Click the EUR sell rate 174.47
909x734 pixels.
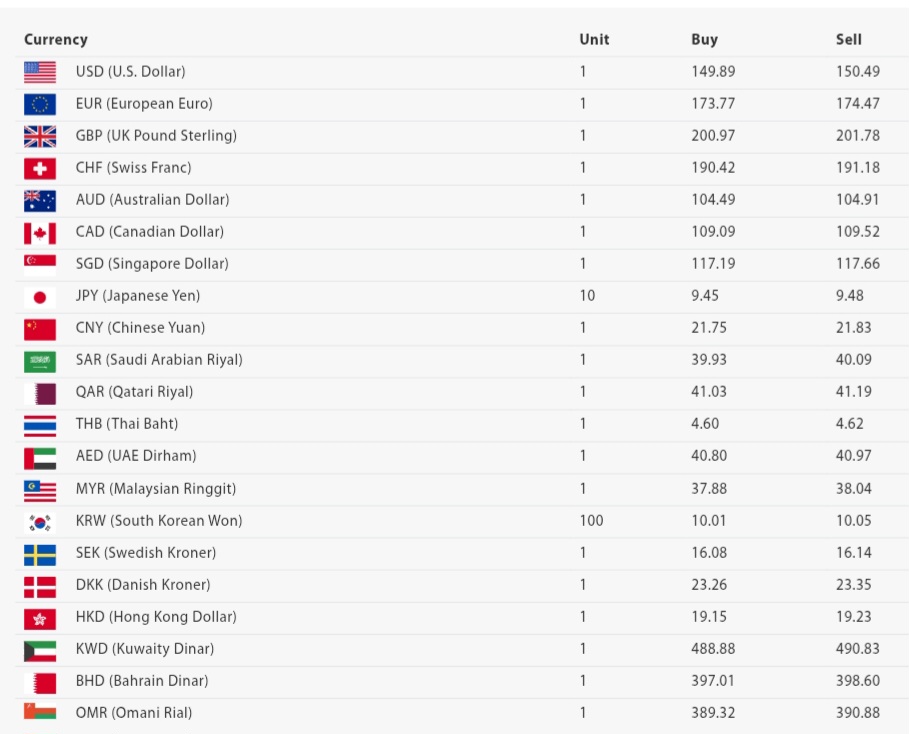(x=858, y=104)
